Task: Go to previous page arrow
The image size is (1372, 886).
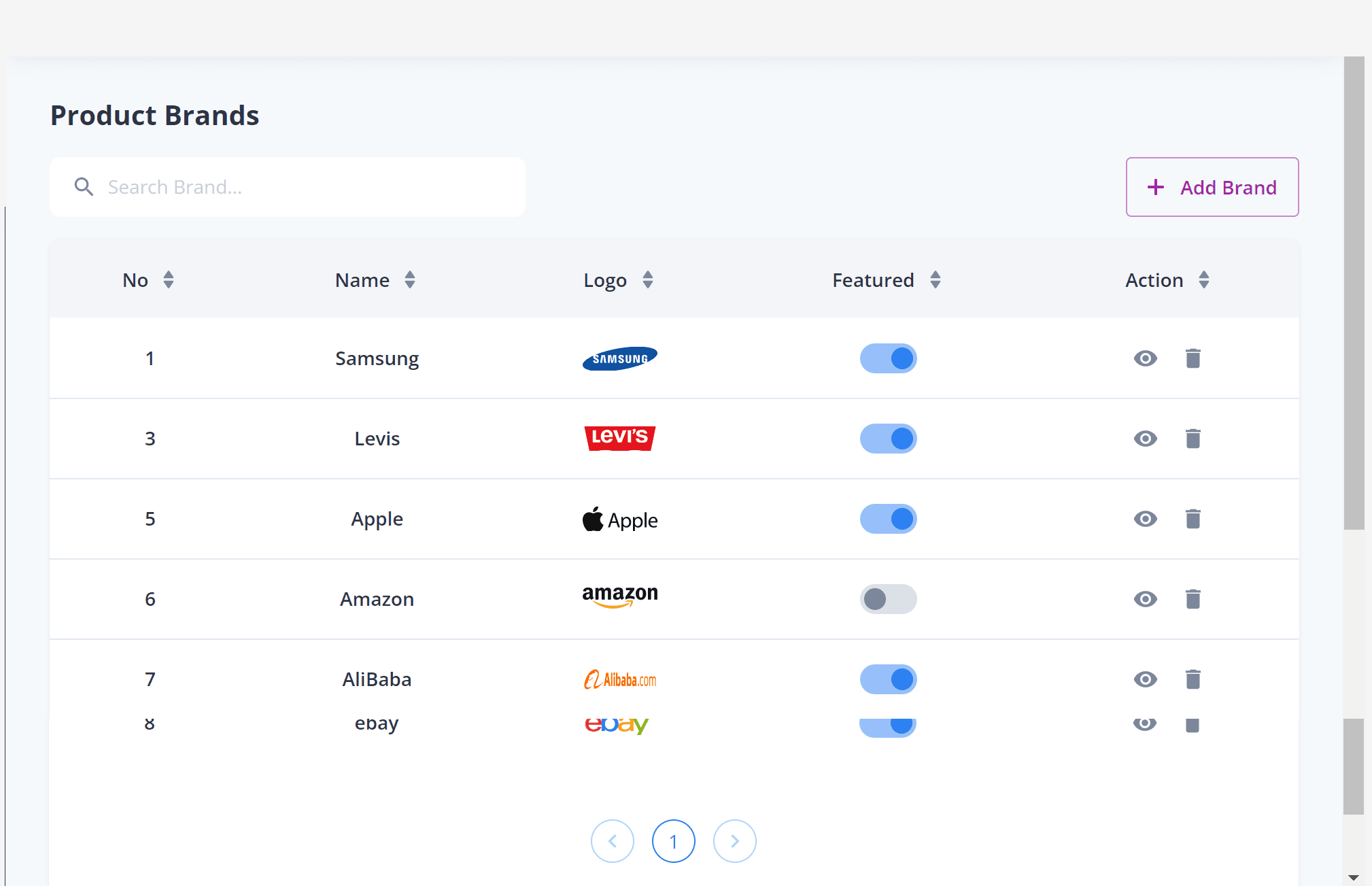Action: 613,841
